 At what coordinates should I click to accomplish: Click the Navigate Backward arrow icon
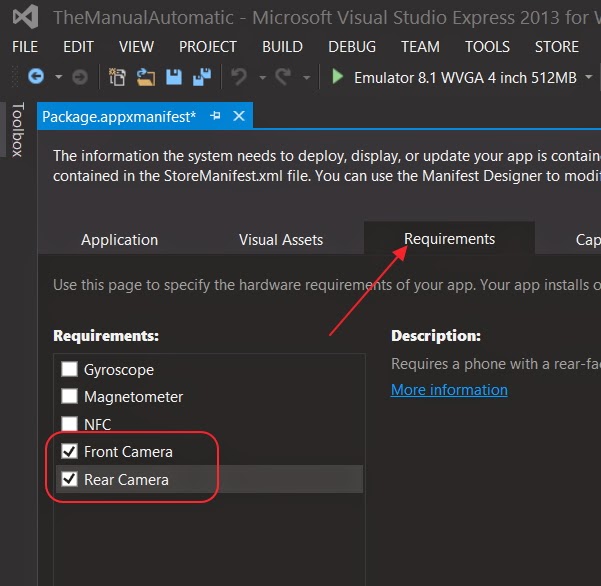[36, 77]
